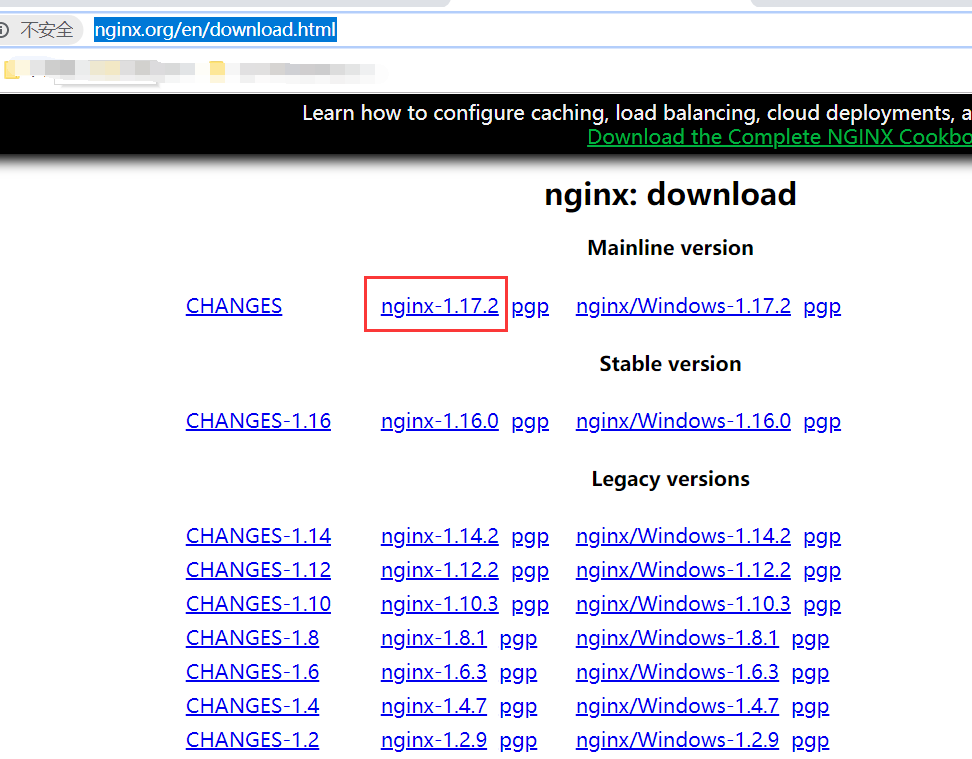Open the Download the Complete NGINX Cookbook link
This screenshot has height=759, width=972.
(x=779, y=137)
